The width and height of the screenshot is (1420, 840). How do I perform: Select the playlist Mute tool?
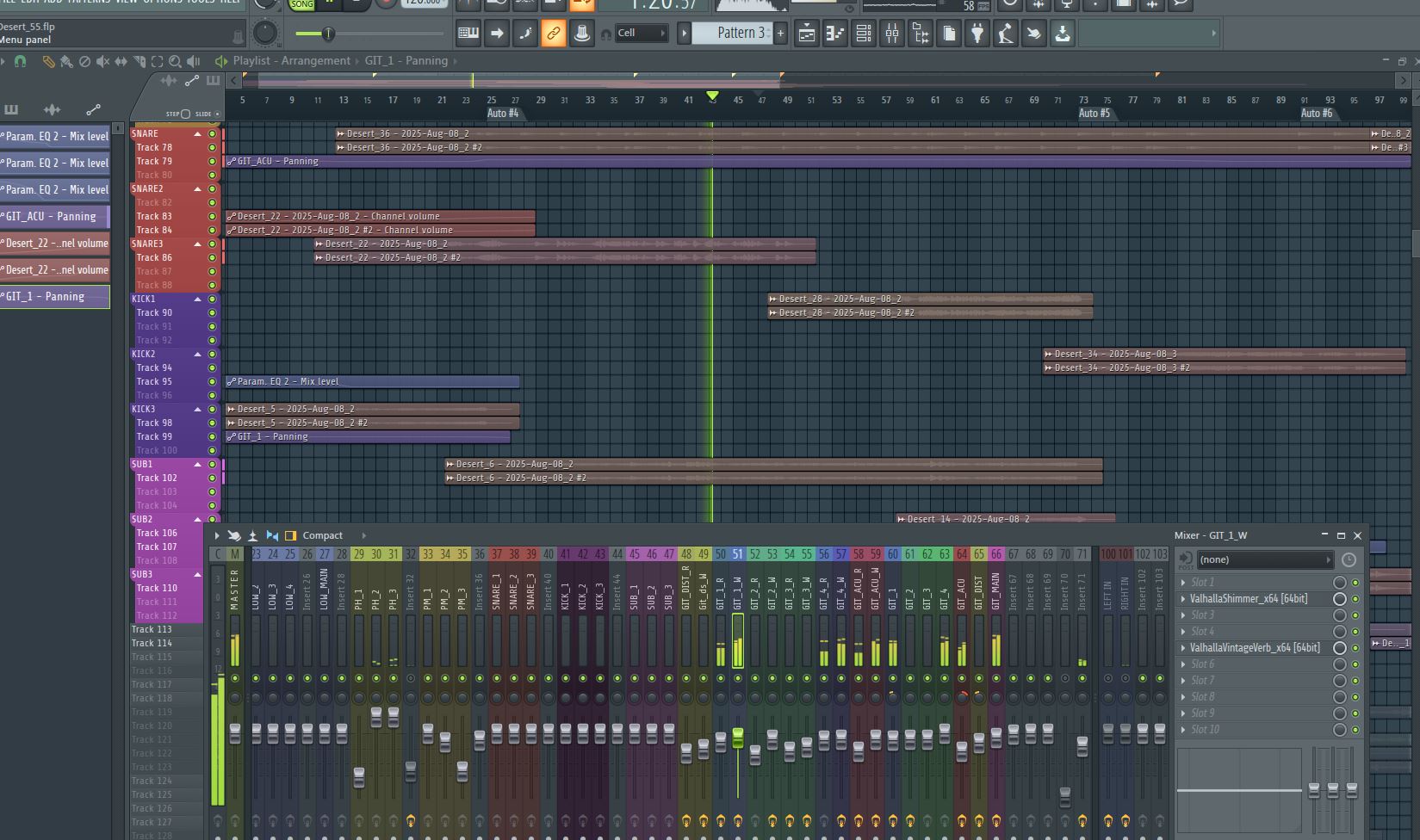[x=102, y=61]
